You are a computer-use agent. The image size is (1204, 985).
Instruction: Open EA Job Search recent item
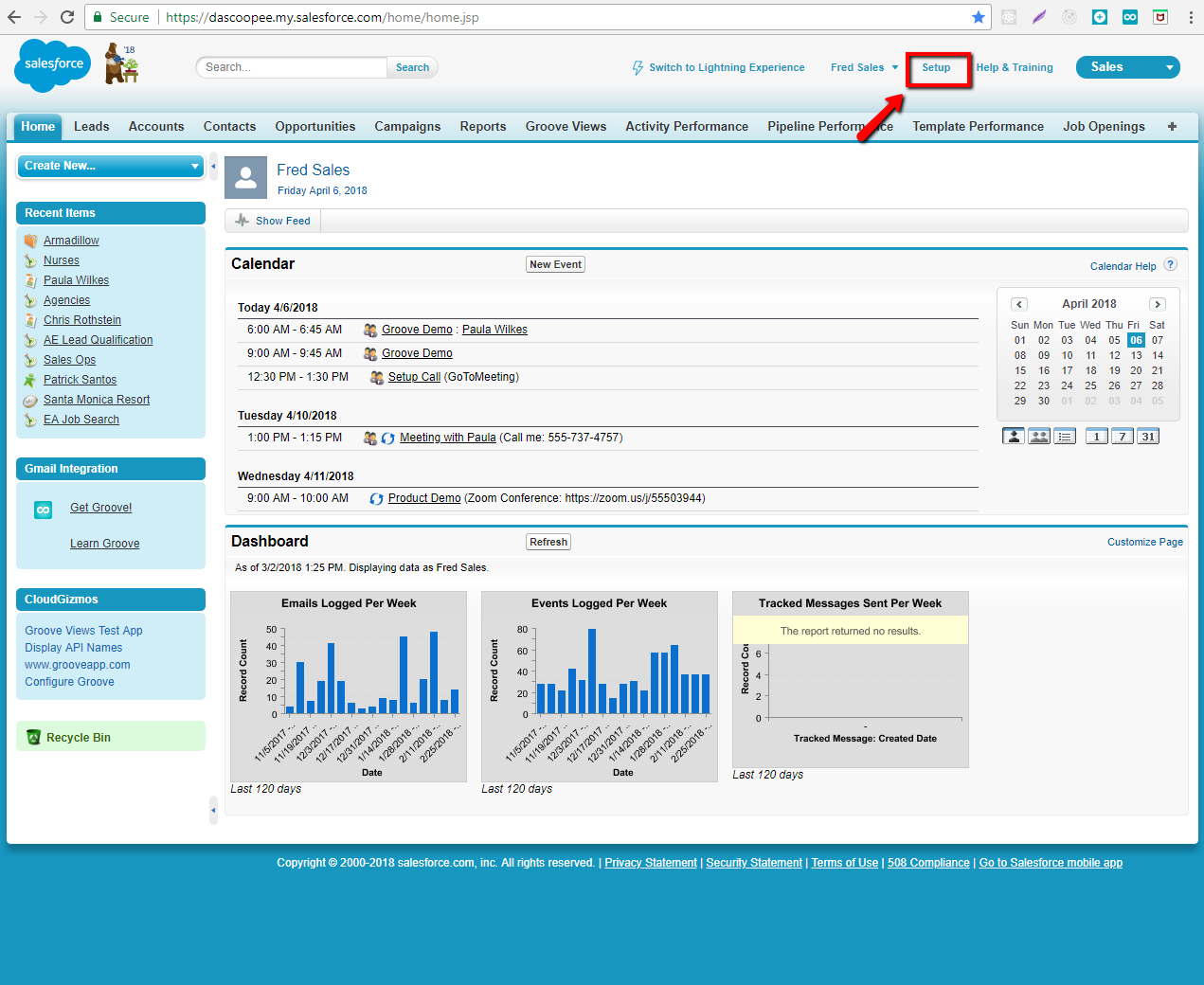tap(81, 420)
